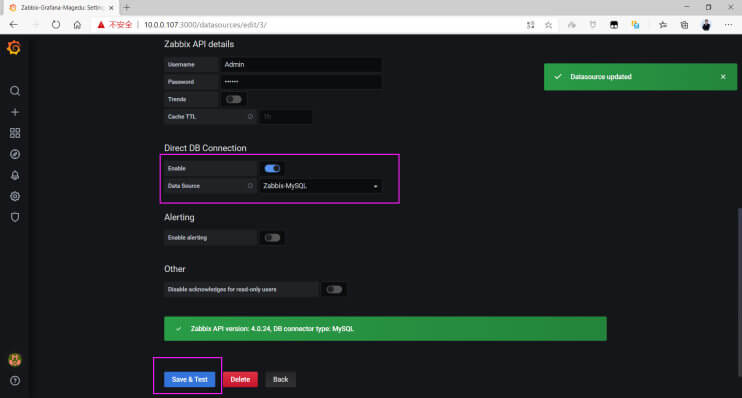The width and height of the screenshot is (742, 398).
Task: Dismiss the Datasource updated notification
Action: pyautogui.click(x=723, y=77)
